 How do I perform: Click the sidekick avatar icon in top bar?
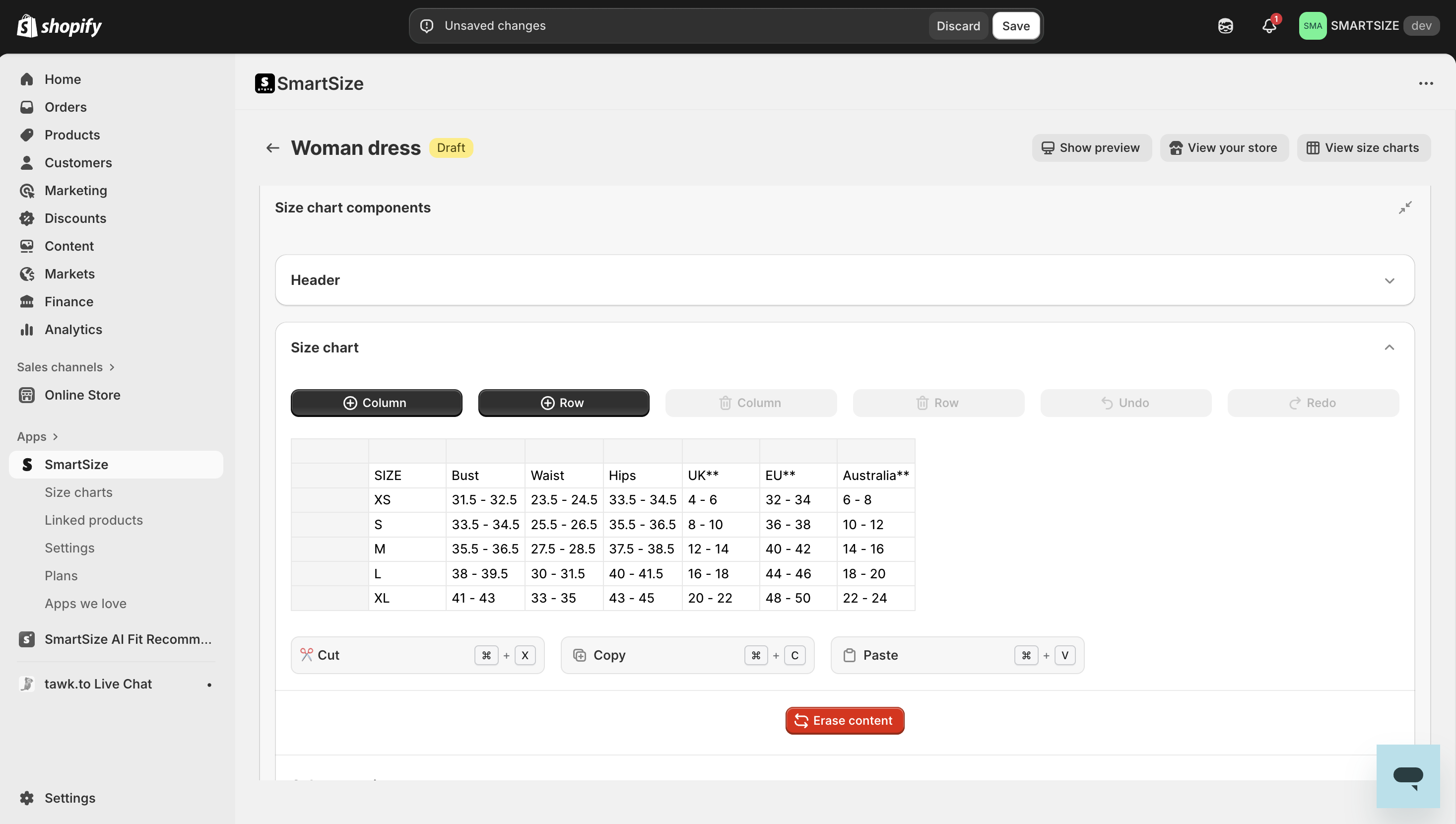(1225, 26)
